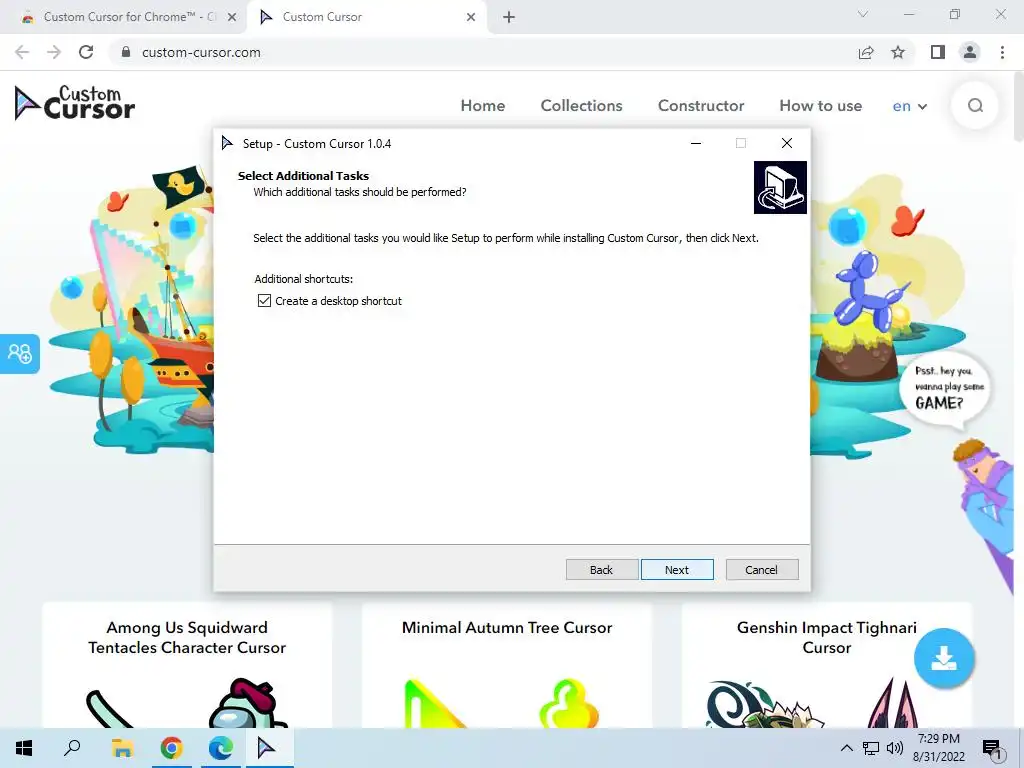
Task: Click the blue download floating button
Action: [944, 658]
